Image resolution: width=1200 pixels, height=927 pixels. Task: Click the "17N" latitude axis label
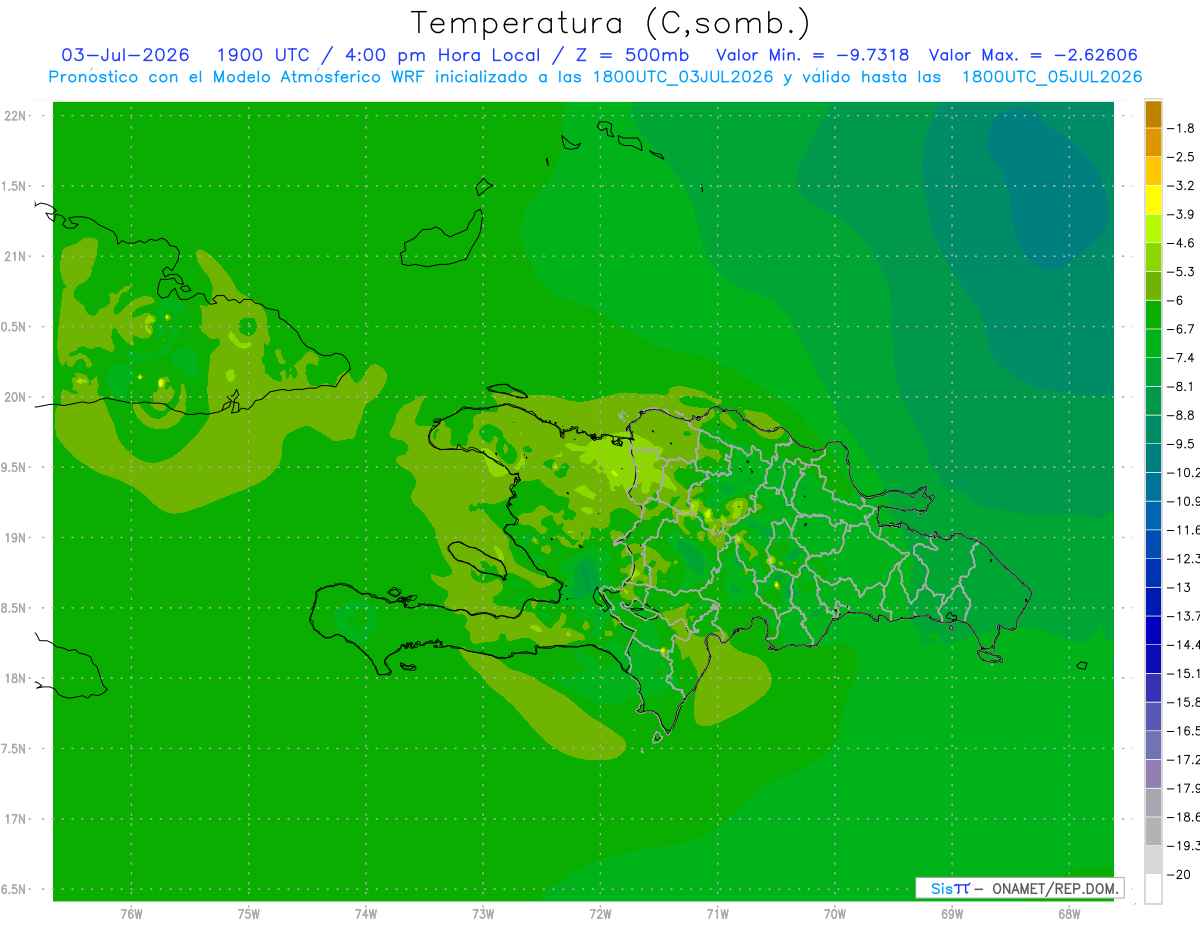click(x=15, y=819)
